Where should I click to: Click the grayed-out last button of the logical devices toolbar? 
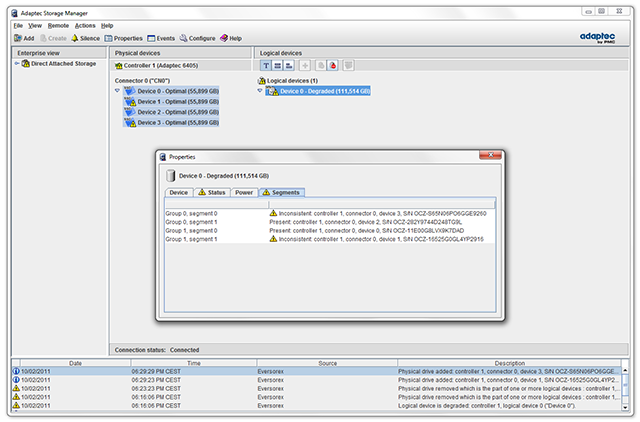[348, 65]
